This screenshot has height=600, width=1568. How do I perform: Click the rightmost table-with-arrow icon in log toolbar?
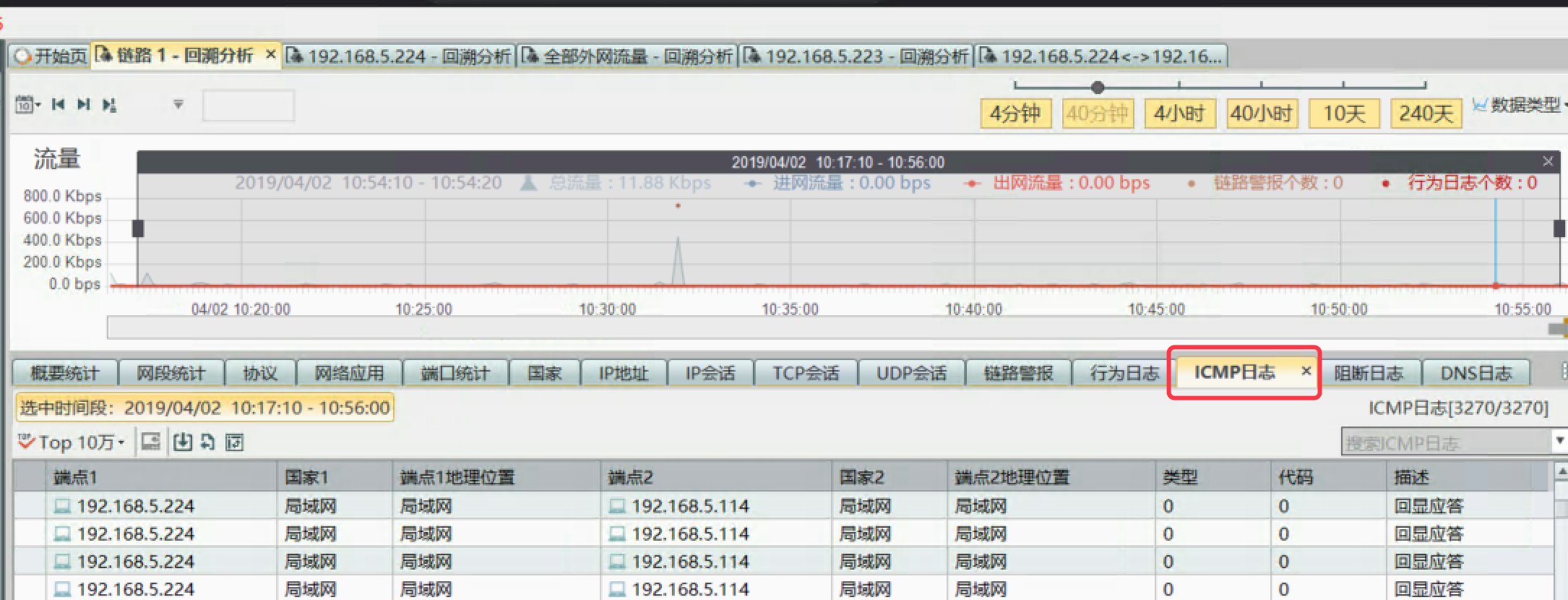[x=235, y=442]
